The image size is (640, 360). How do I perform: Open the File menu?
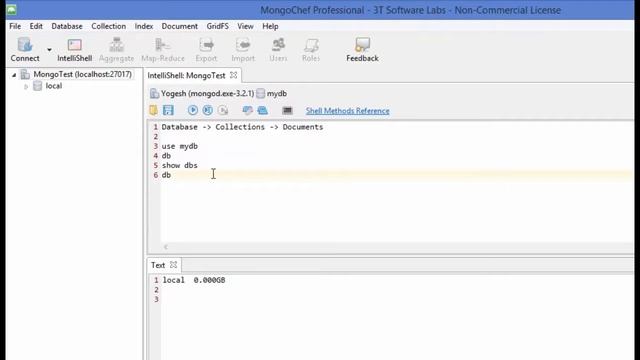15,26
